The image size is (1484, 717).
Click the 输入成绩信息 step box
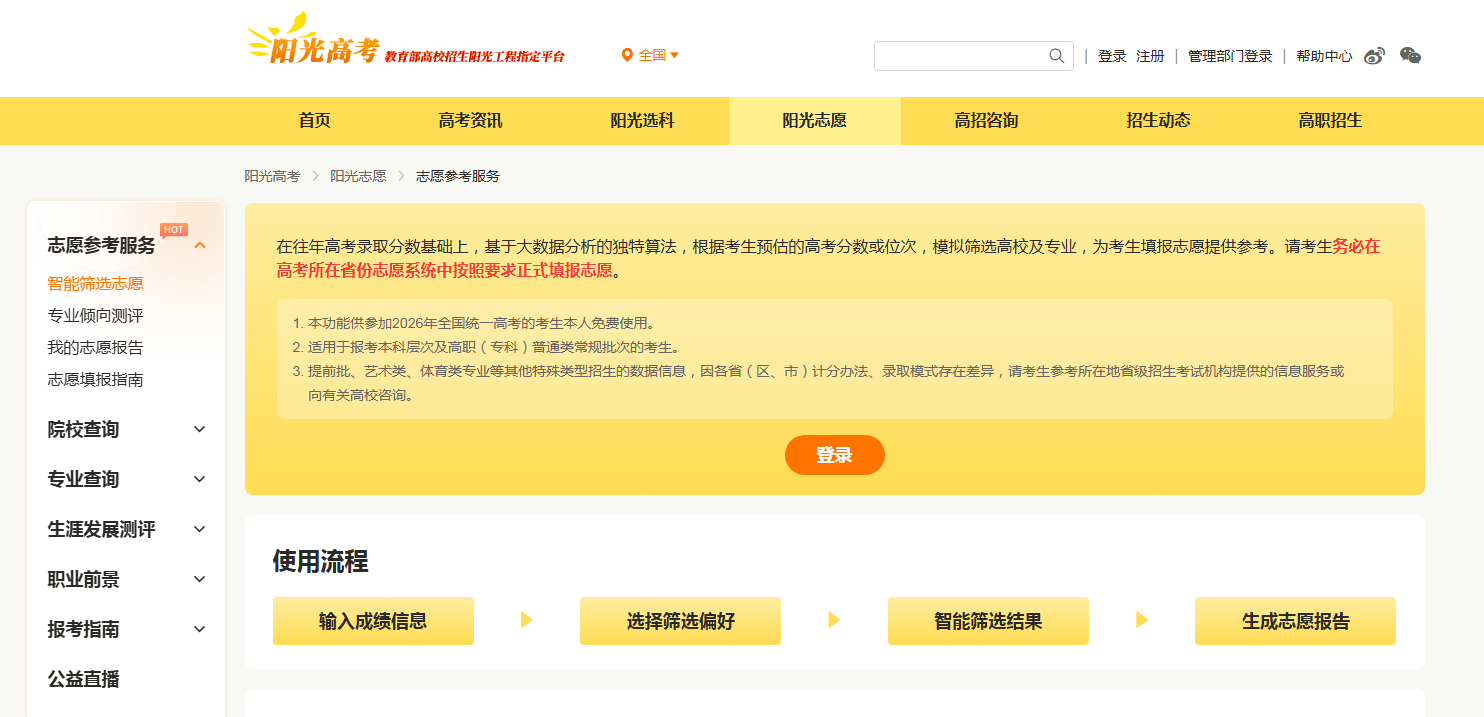(x=373, y=621)
